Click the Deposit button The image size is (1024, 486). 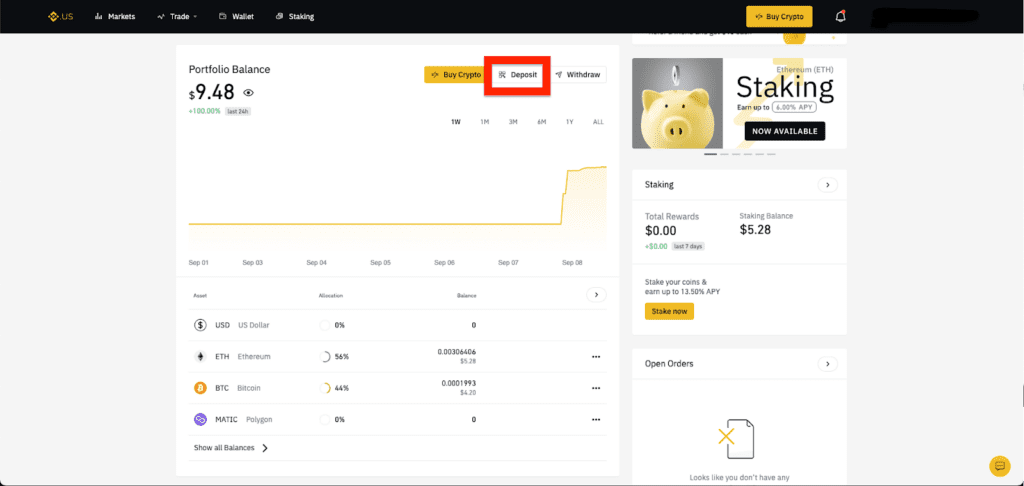point(517,74)
